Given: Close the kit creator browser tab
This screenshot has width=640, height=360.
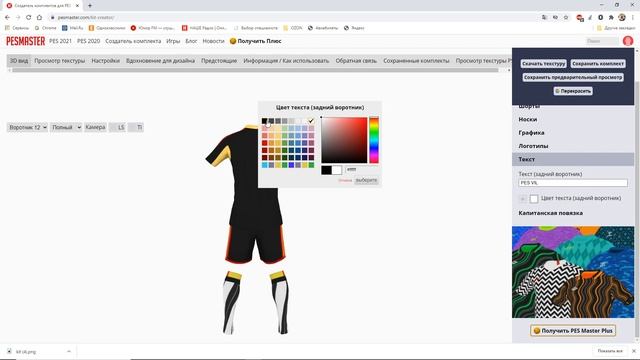Looking at the screenshot, I should (x=77, y=6).
